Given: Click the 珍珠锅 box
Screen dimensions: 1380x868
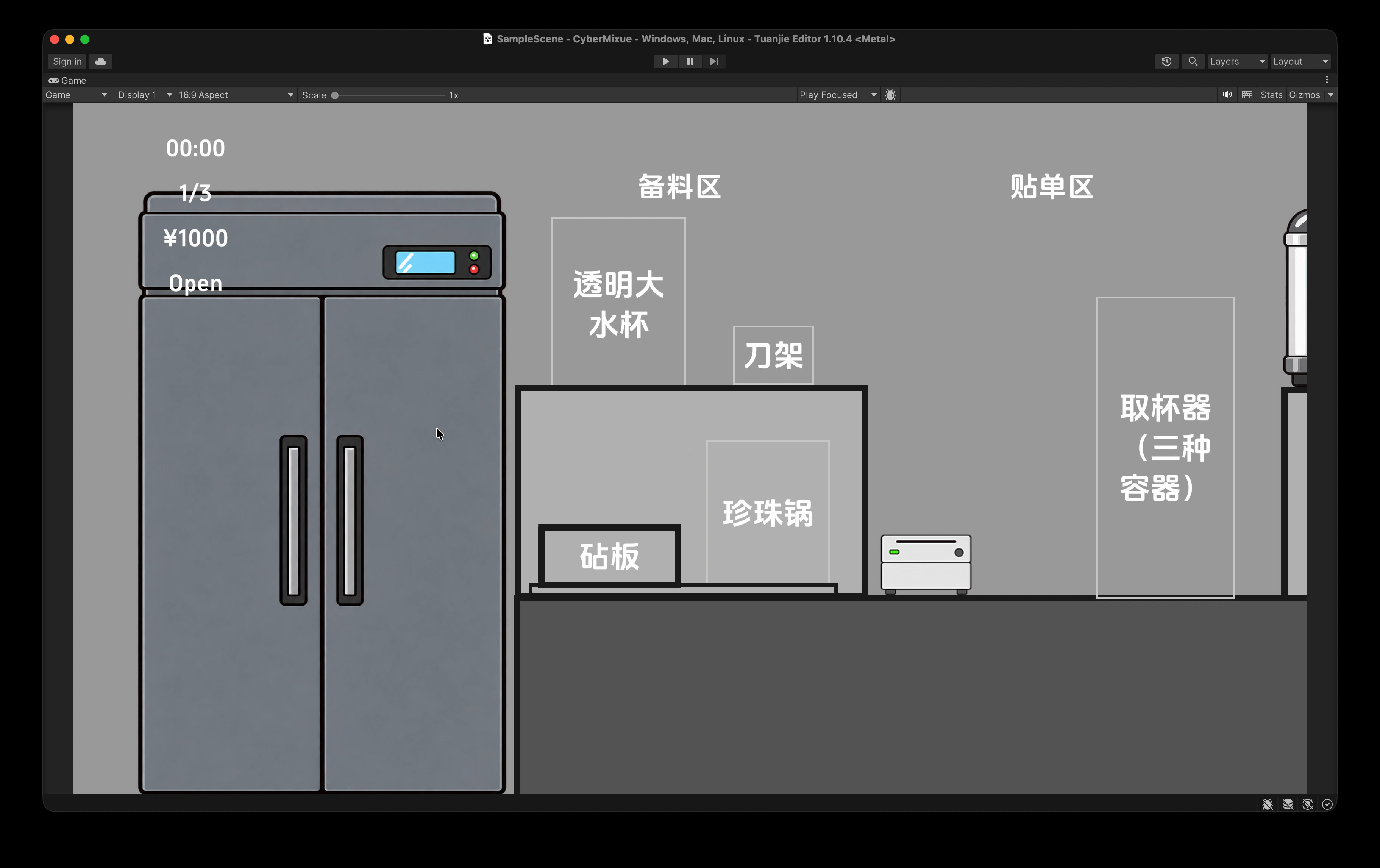Looking at the screenshot, I should (768, 512).
